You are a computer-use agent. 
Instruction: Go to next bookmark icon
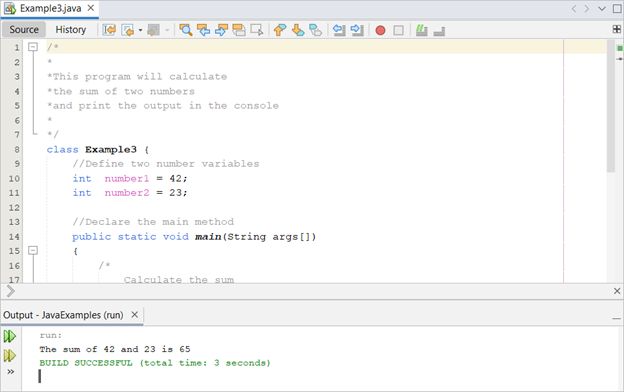[298, 30]
